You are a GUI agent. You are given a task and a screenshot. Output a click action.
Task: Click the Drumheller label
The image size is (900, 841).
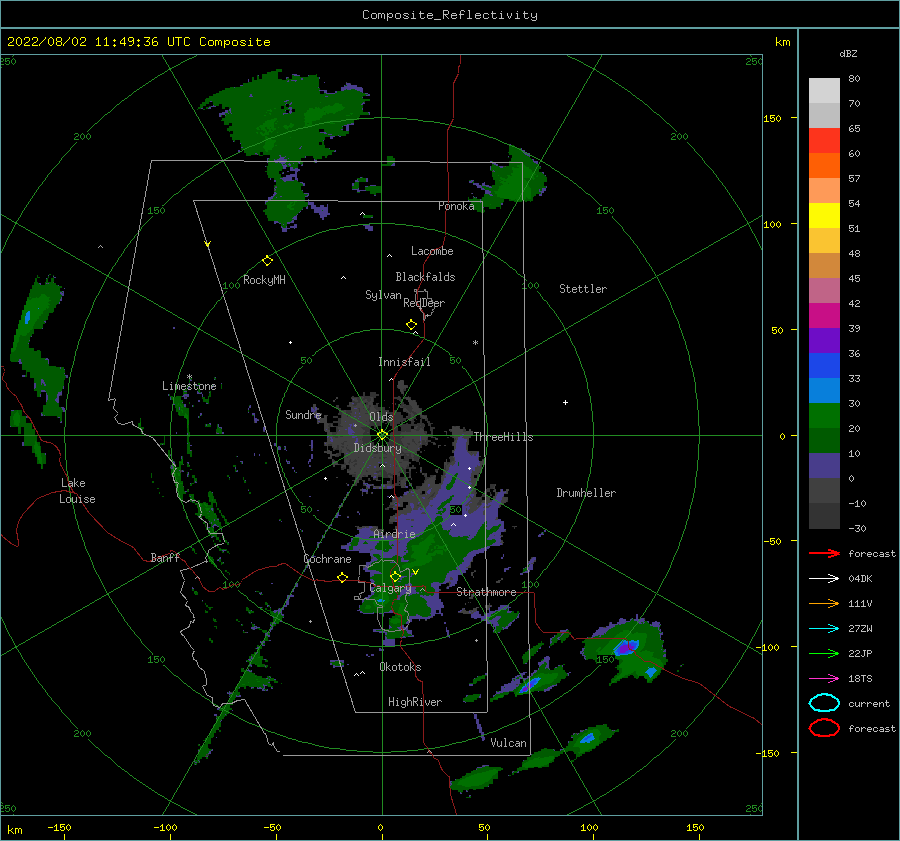[x=586, y=493]
